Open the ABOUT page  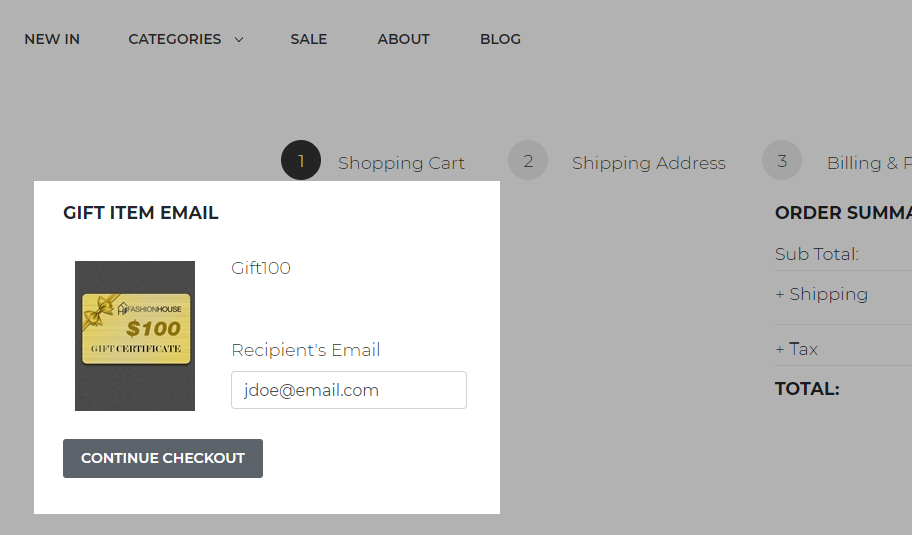click(x=403, y=39)
